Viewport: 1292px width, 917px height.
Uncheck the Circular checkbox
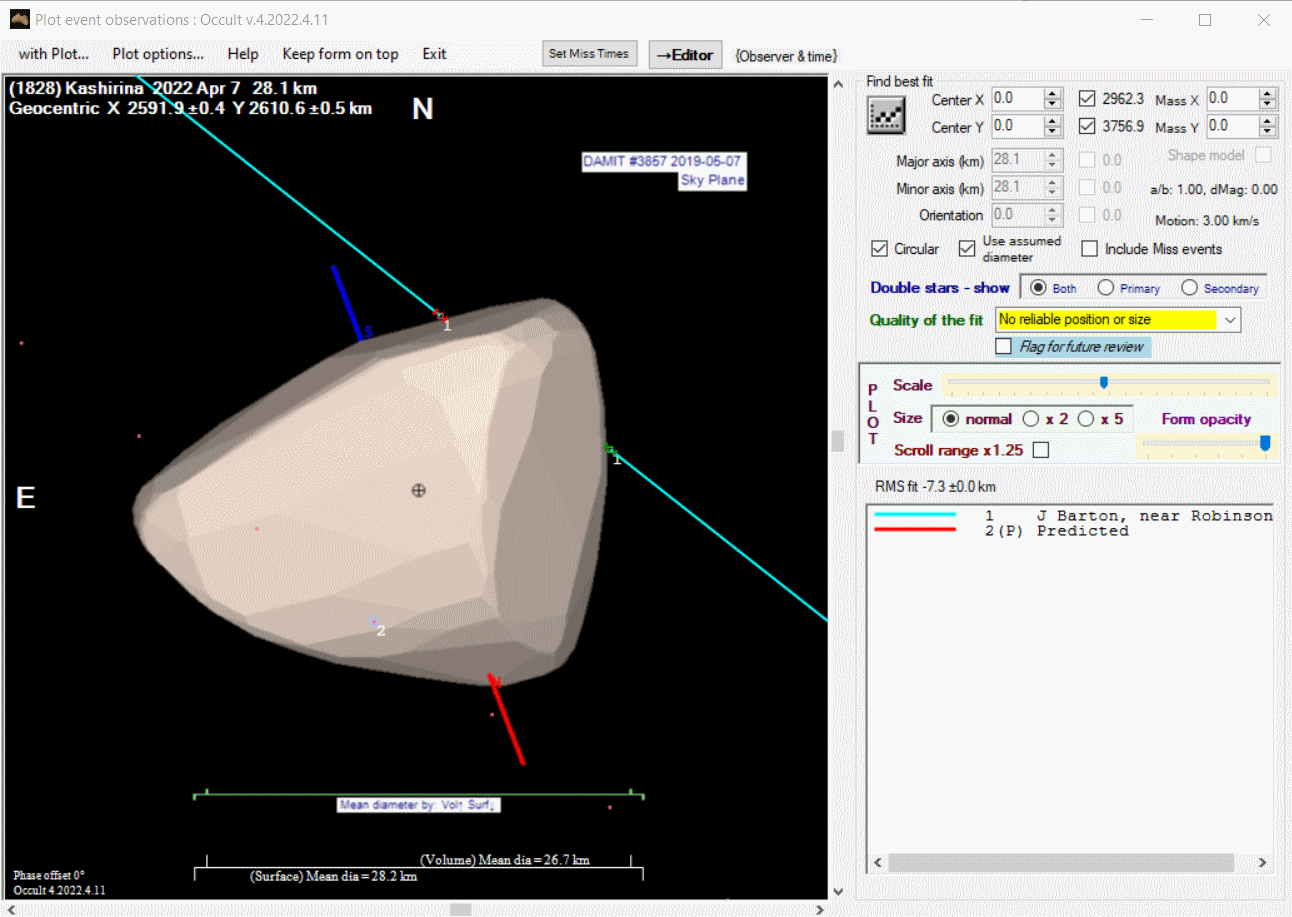(x=880, y=249)
